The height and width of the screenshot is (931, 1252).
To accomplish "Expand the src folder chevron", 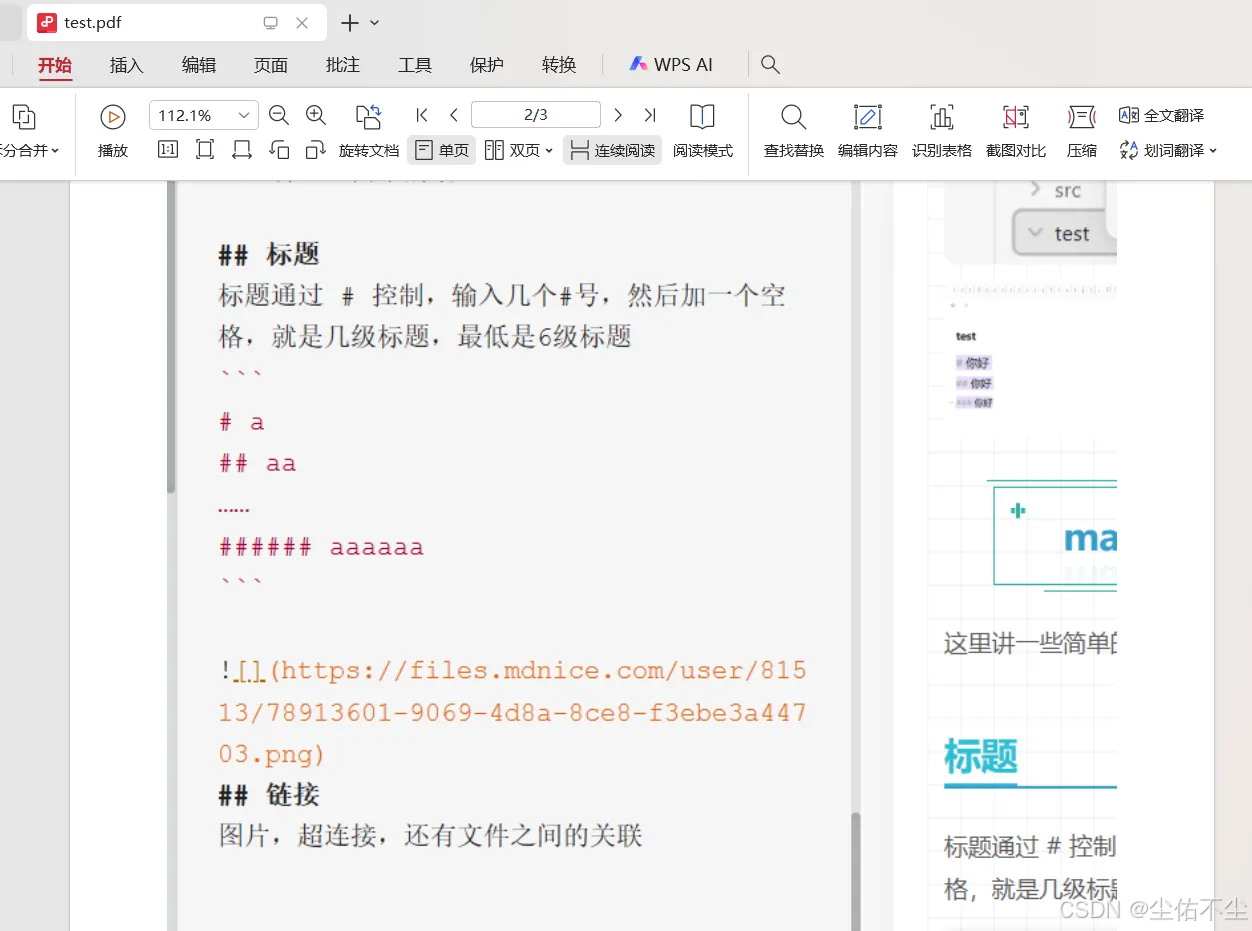I will click(x=1036, y=189).
